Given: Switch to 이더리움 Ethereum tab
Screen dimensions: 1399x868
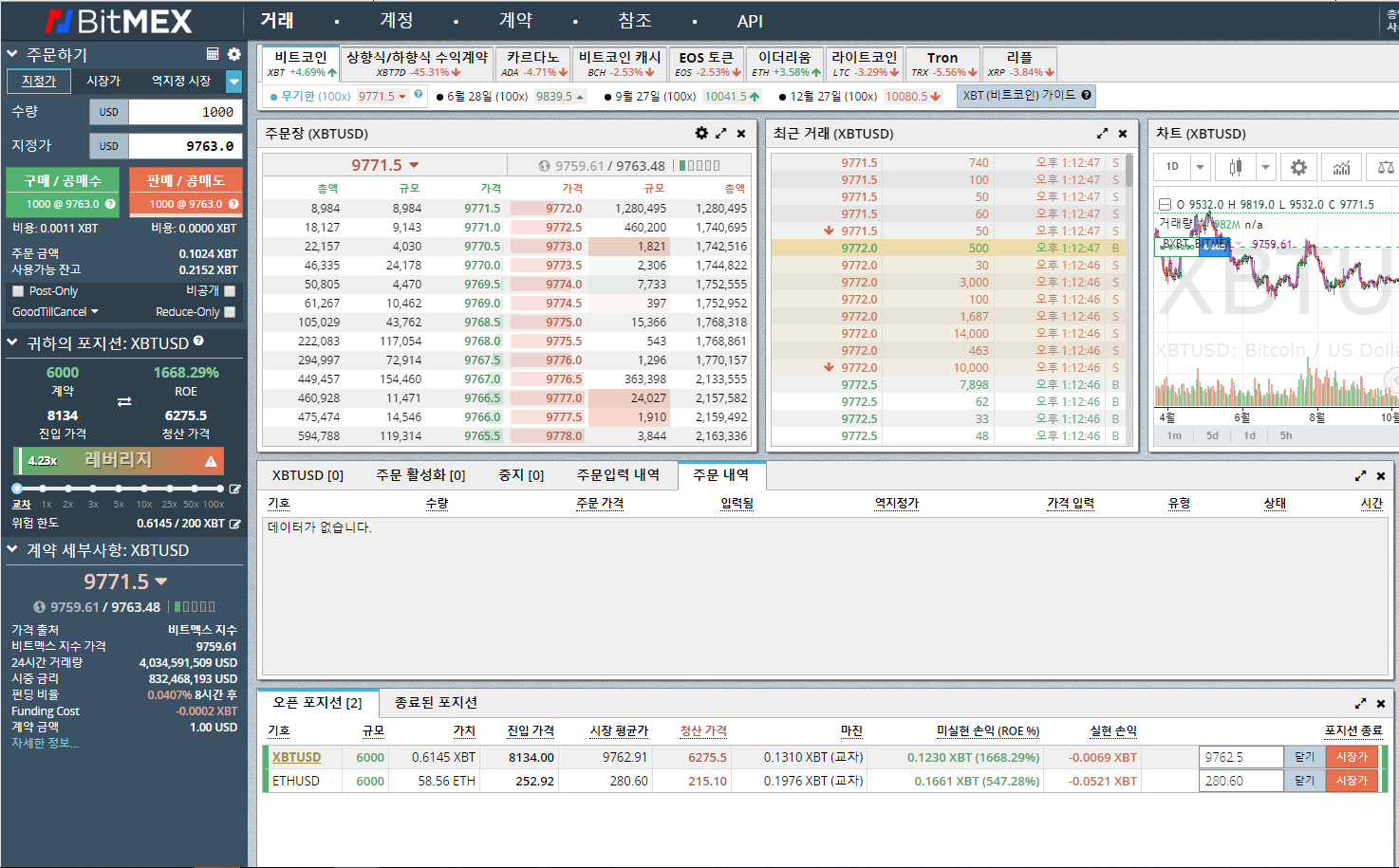Looking at the screenshot, I should [x=784, y=64].
